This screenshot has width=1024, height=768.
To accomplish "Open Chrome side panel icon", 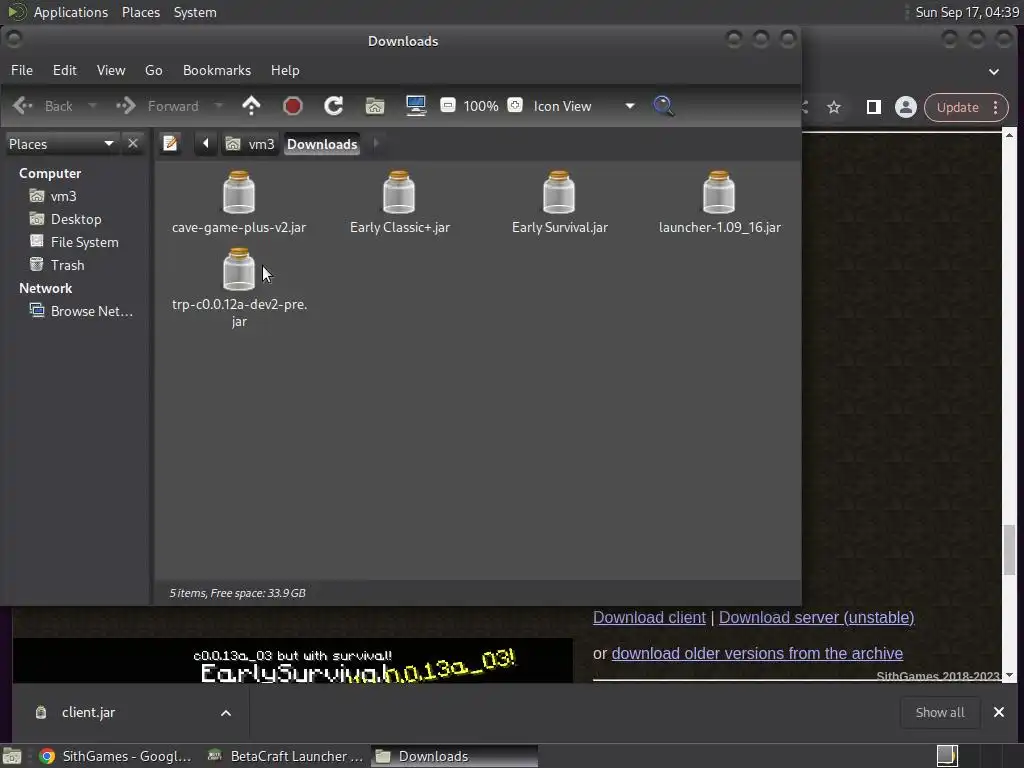I will pos(873,107).
